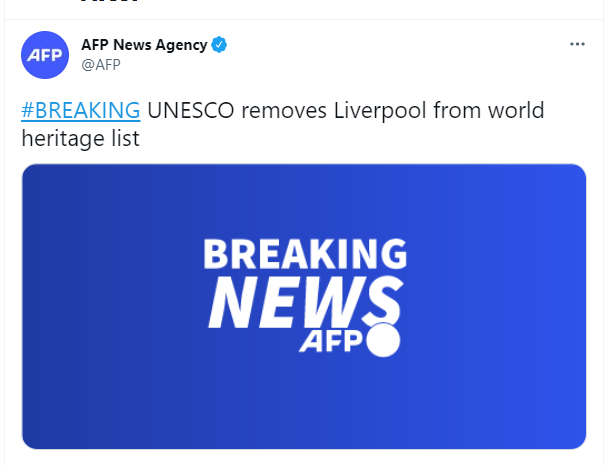Click the words 'heritage list' in tweet

(80, 139)
